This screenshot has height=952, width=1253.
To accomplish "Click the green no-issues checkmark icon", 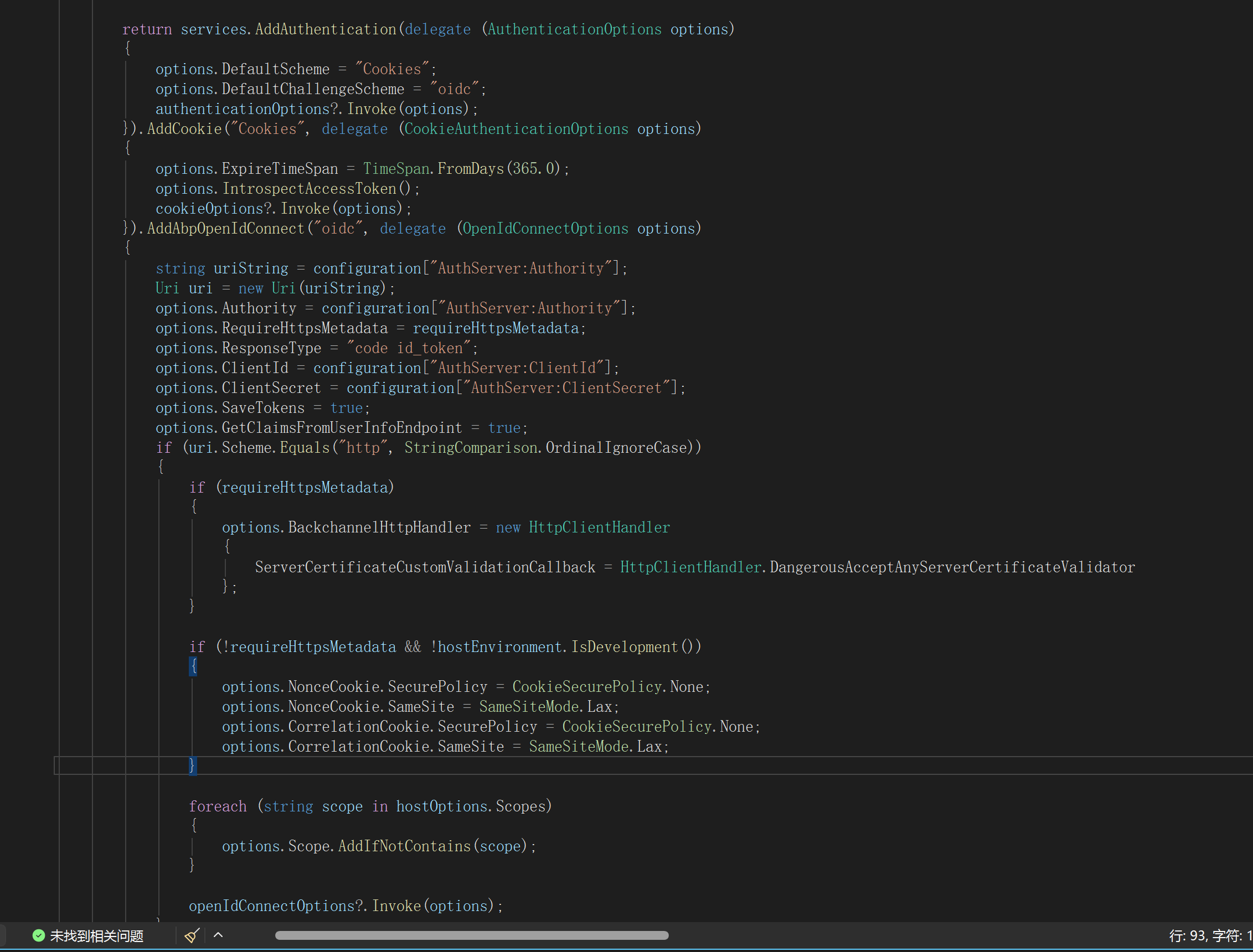I will (39, 935).
